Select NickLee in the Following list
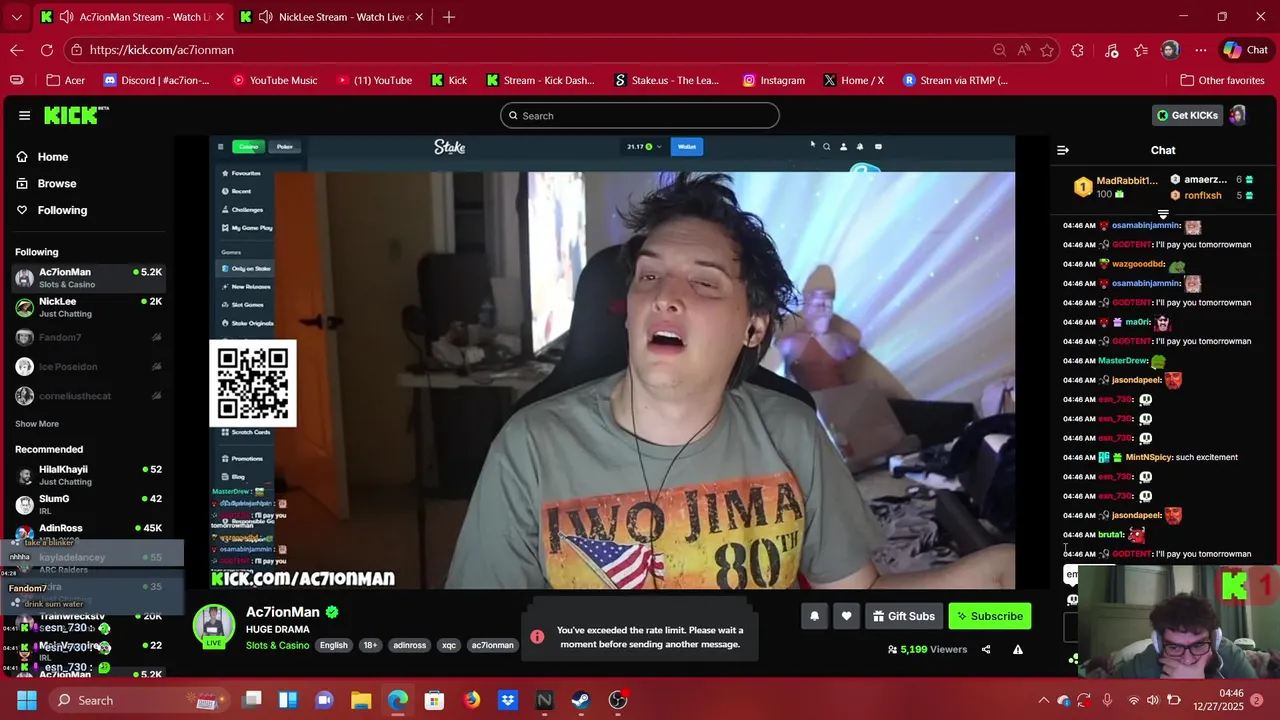1280x720 pixels. pyautogui.click(x=89, y=307)
